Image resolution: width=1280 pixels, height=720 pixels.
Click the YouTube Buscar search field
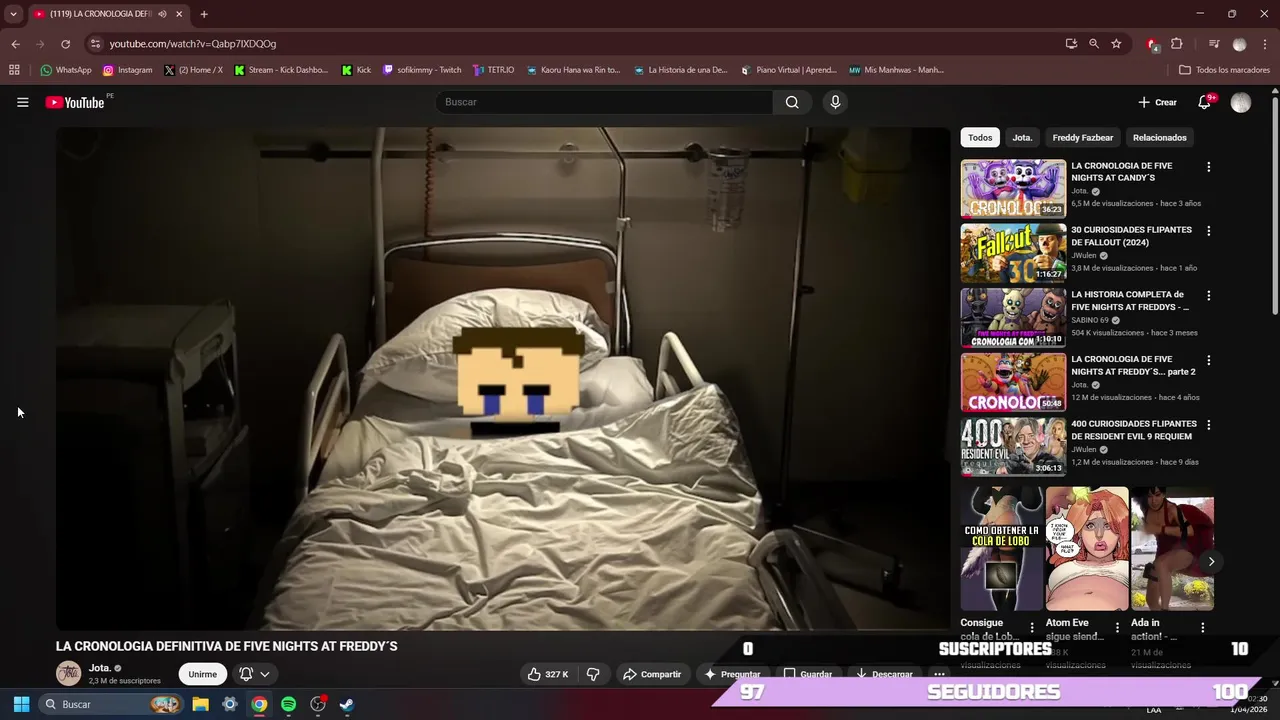pos(603,102)
